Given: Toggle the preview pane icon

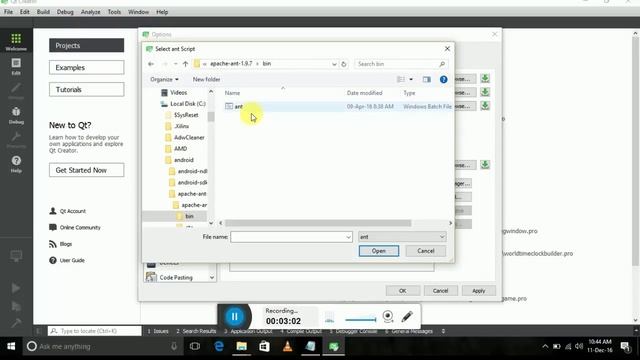Looking at the screenshot, I should (x=427, y=80).
